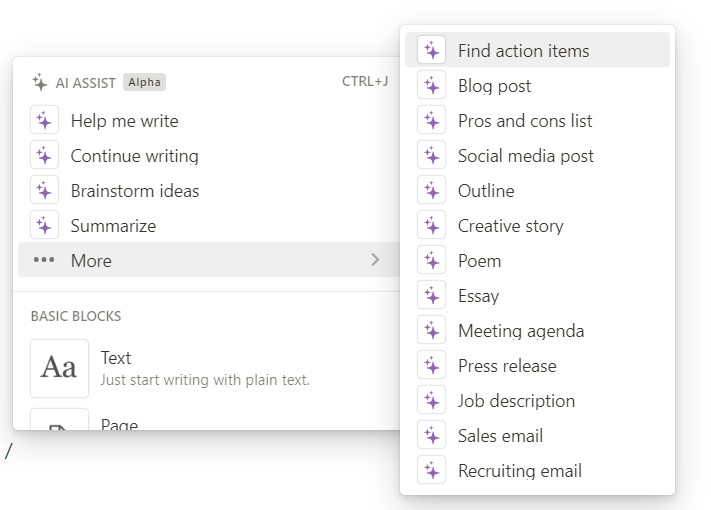Click the sparkle icon beside Blog post
711x510 pixels.
pos(431,85)
